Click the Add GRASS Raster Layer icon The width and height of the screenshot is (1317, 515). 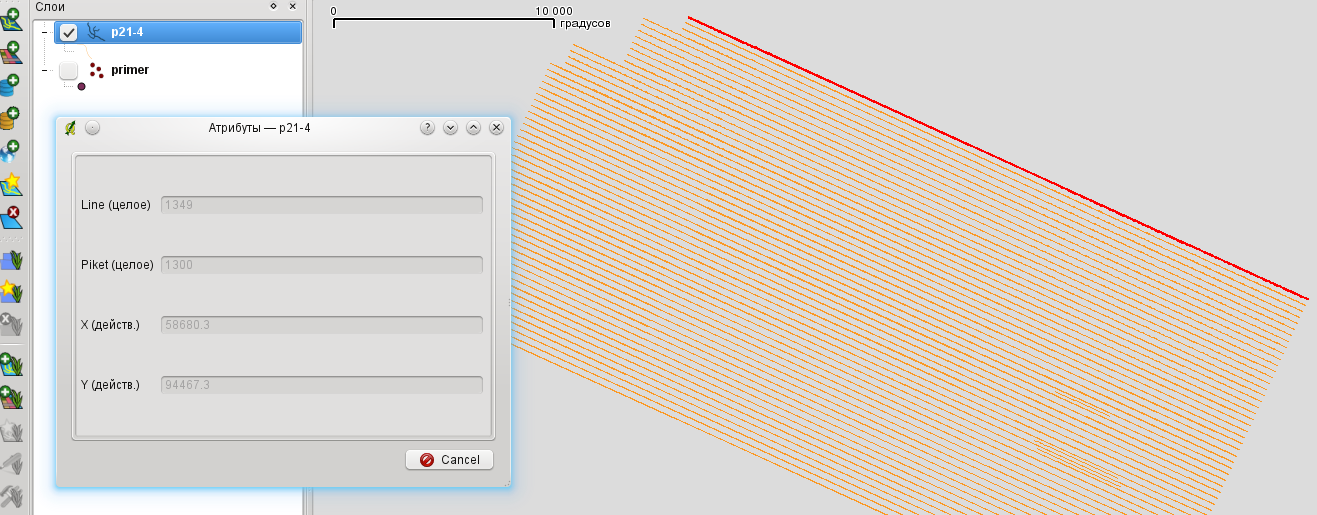point(12,398)
